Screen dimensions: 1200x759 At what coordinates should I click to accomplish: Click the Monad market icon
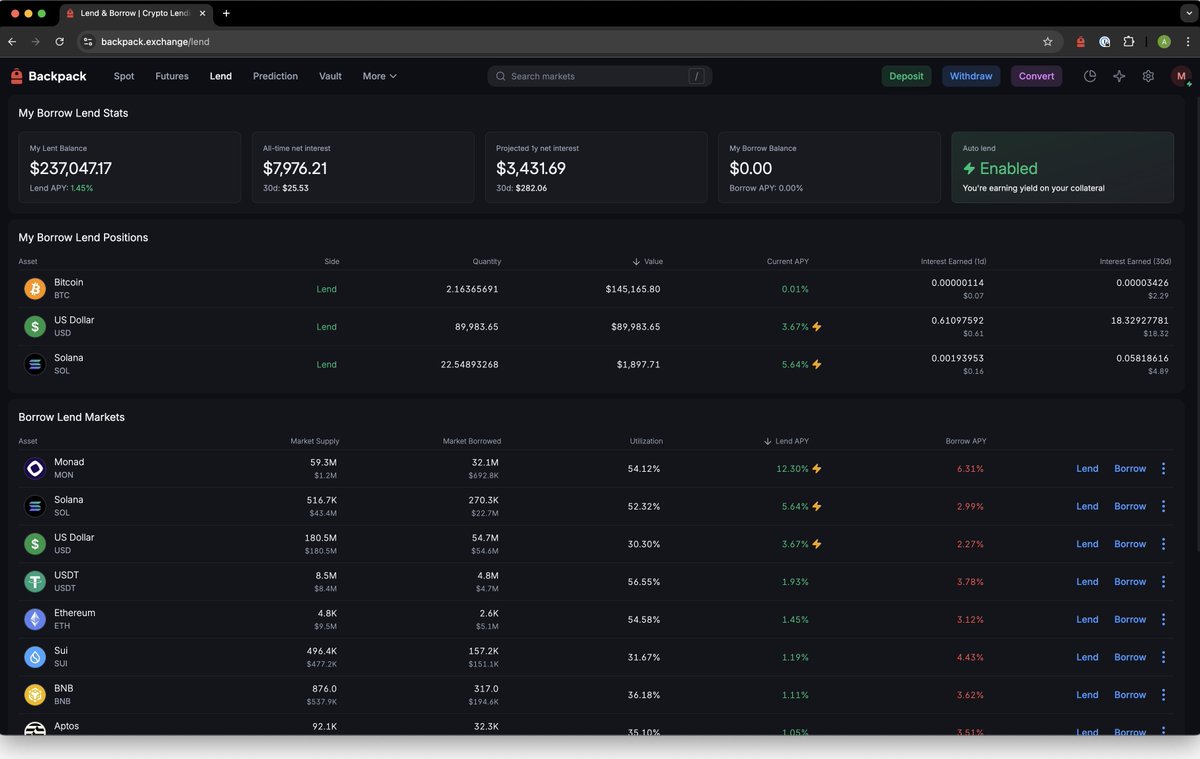coord(35,468)
